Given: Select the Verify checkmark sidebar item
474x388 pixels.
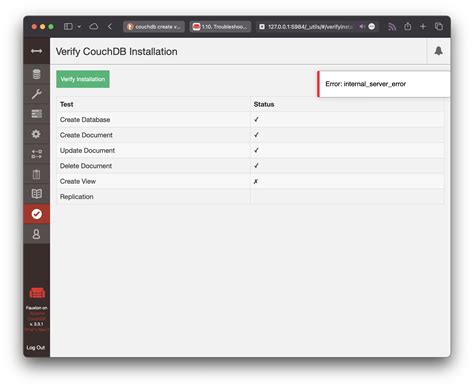Looking at the screenshot, I should 36,214.
